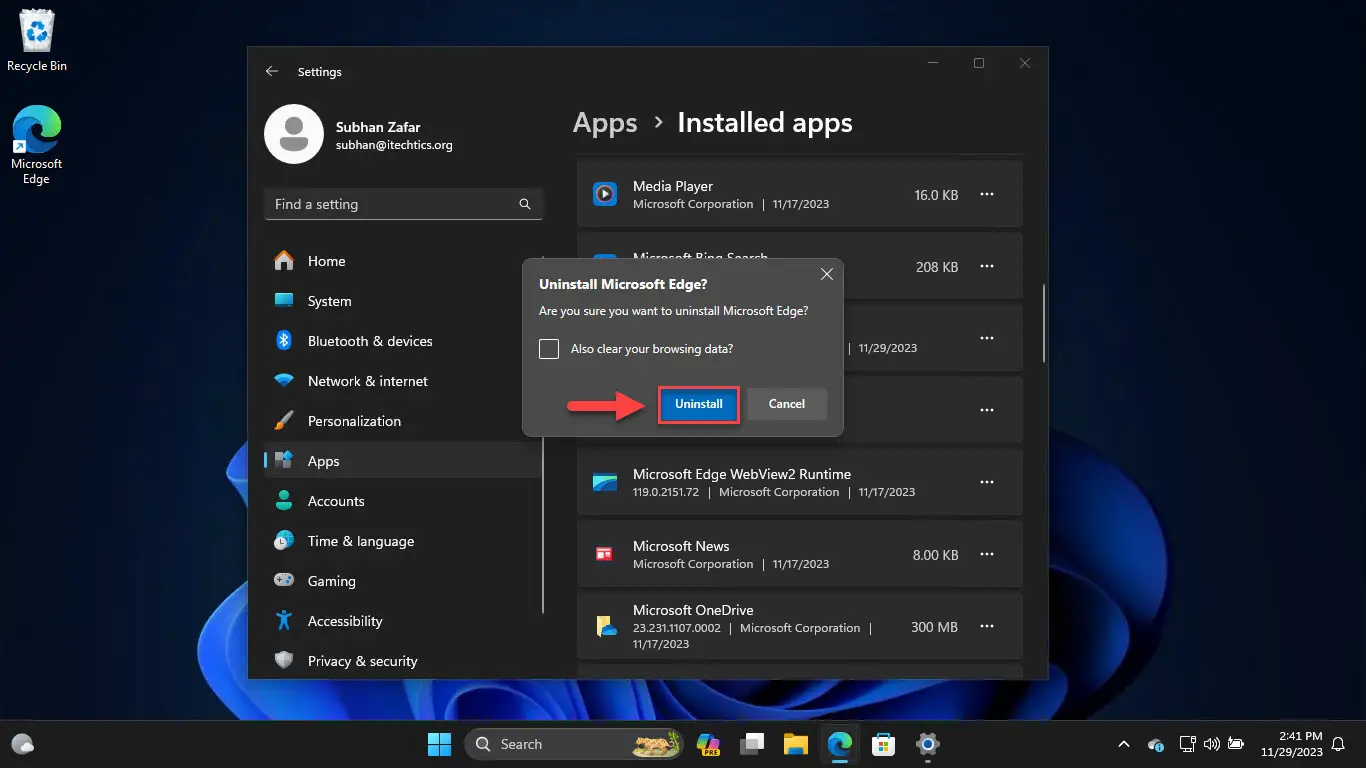Click the OneDrive tray icon
The width and height of the screenshot is (1366, 768).
click(1156, 744)
